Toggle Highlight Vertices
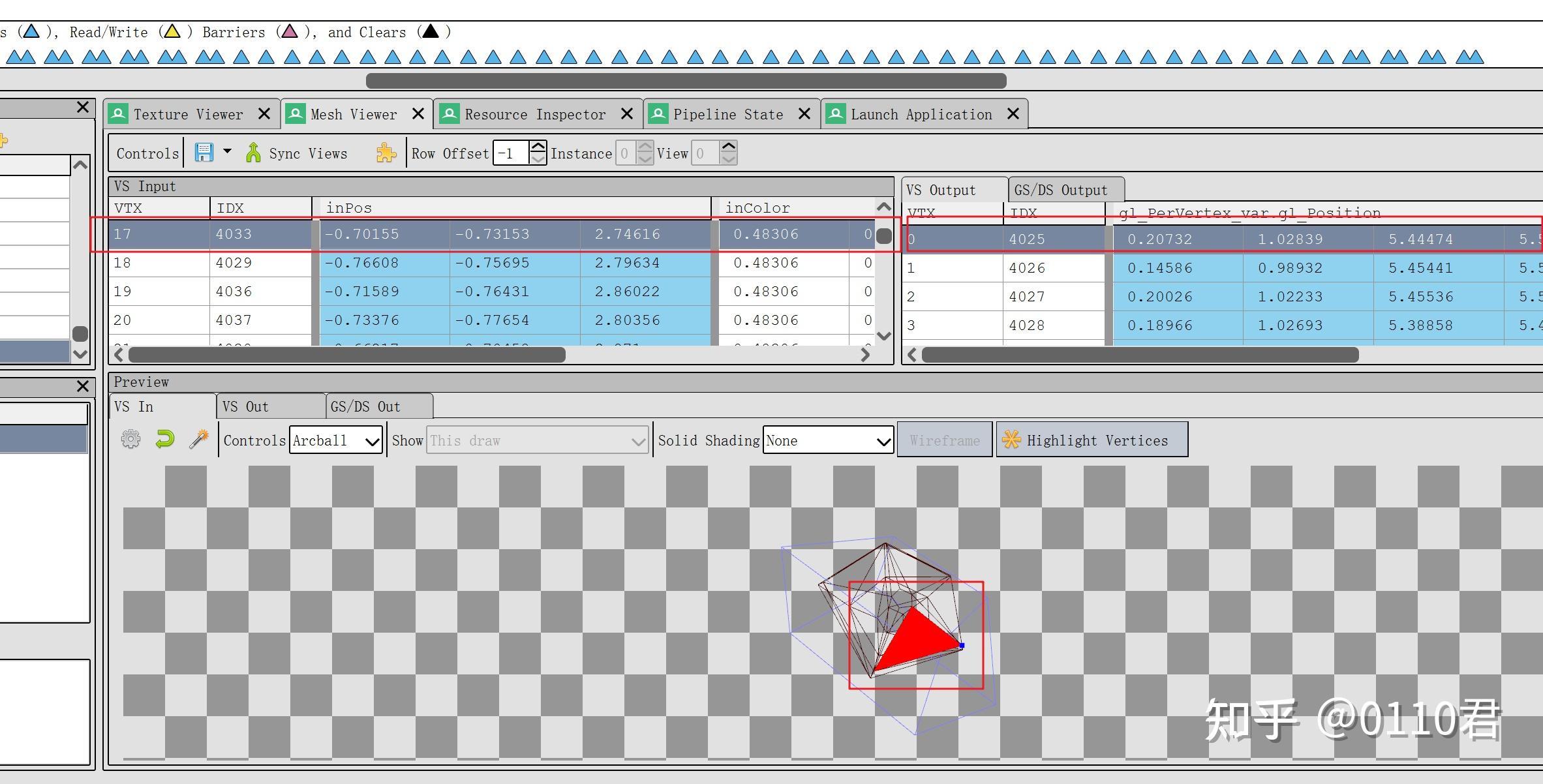The height and width of the screenshot is (784, 1543). tap(1092, 440)
